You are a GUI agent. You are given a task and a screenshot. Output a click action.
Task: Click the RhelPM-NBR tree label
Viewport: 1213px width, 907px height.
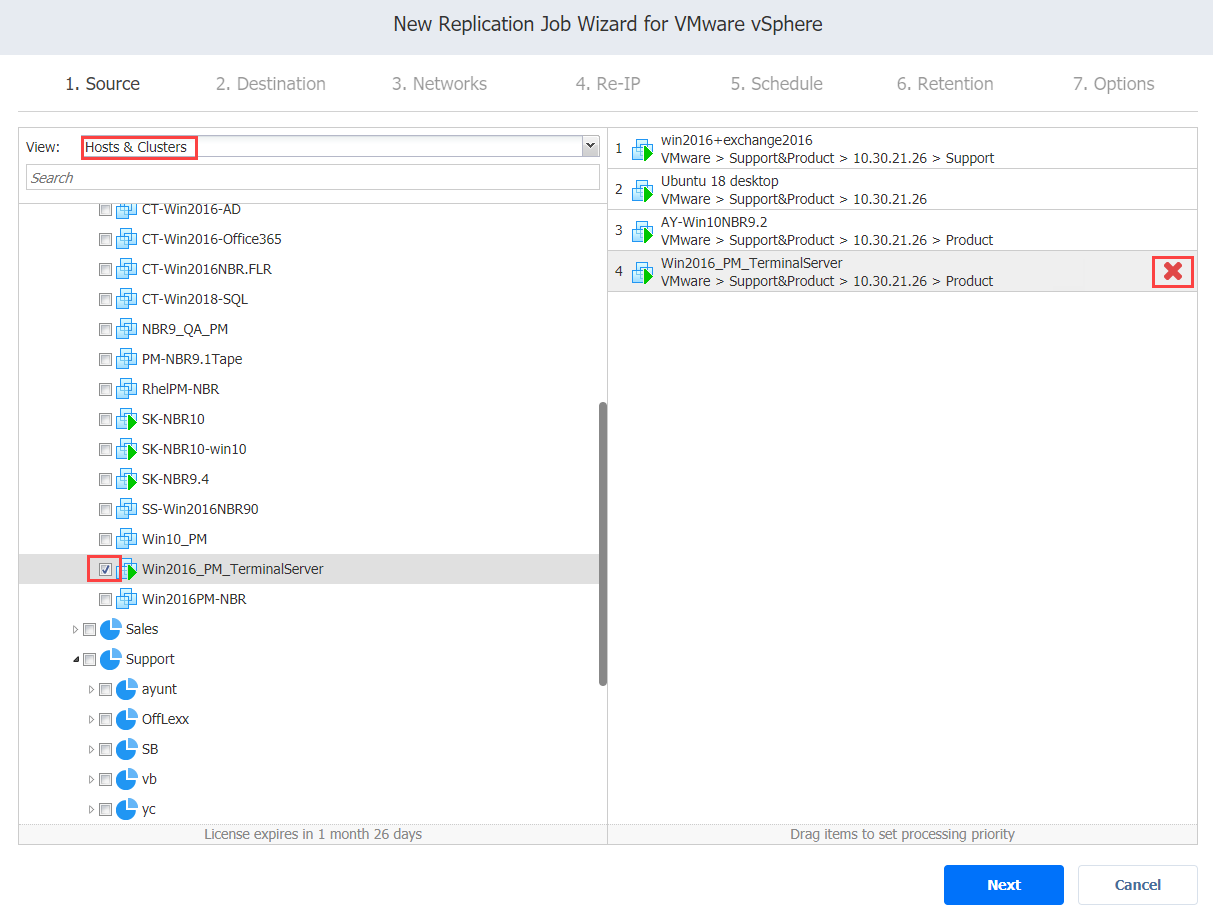181,390
